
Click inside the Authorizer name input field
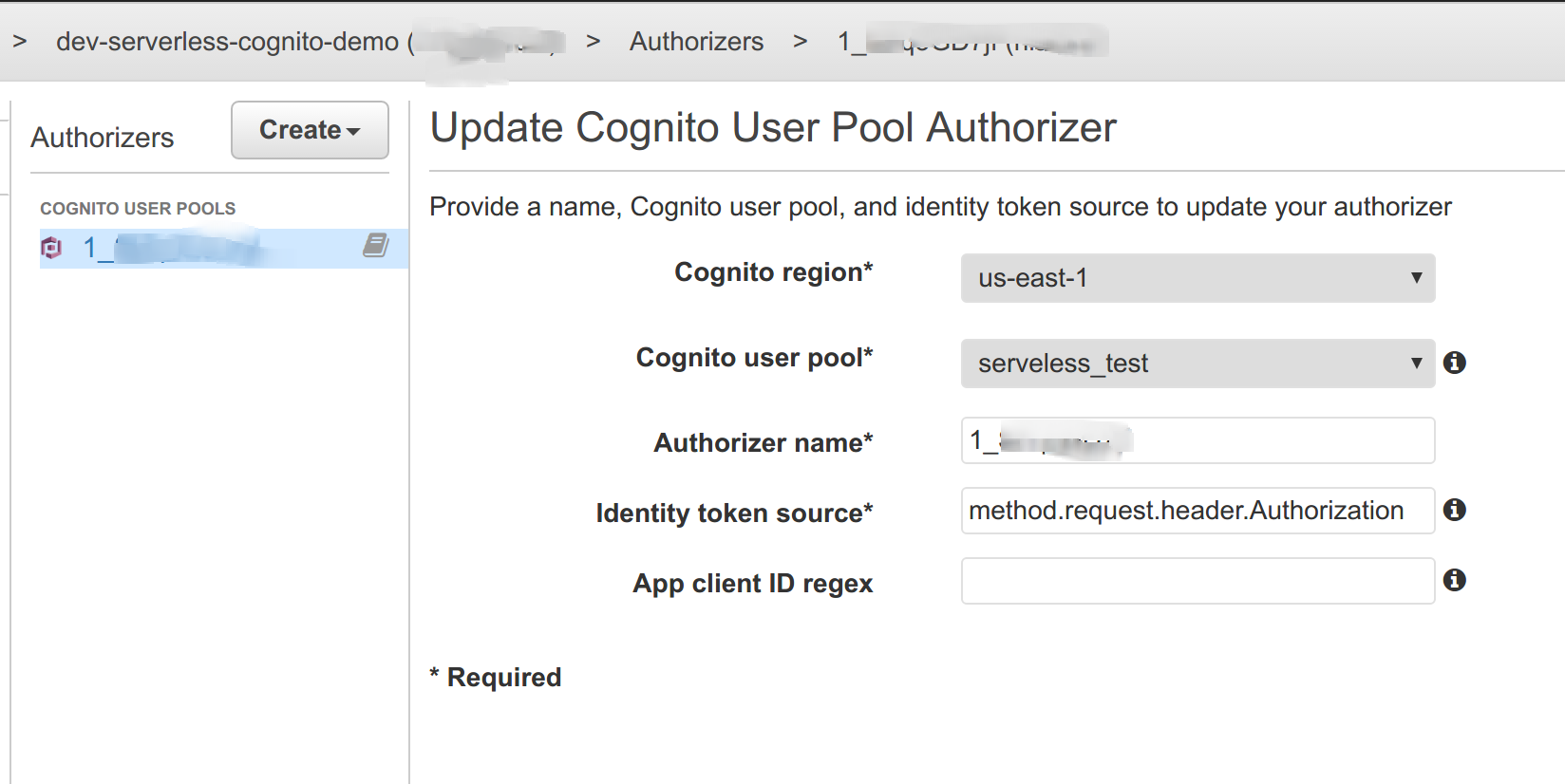point(1197,440)
